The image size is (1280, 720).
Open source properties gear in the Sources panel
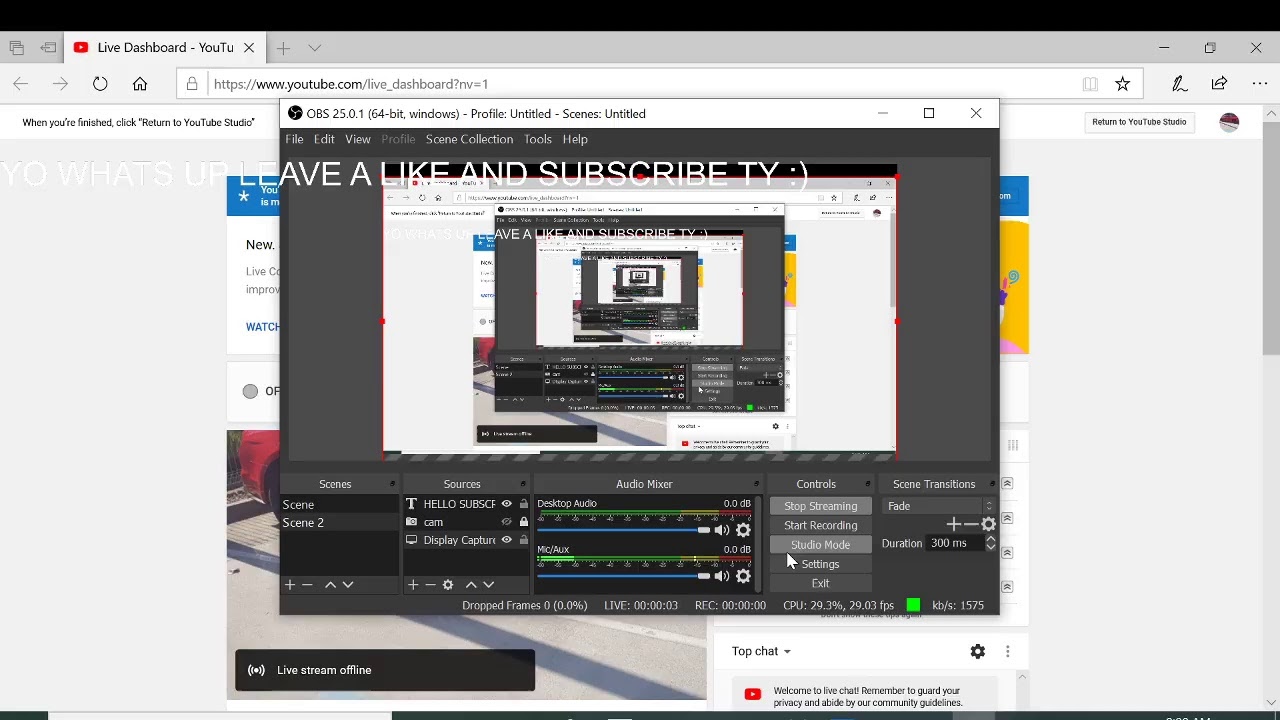(x=448, y=585)
